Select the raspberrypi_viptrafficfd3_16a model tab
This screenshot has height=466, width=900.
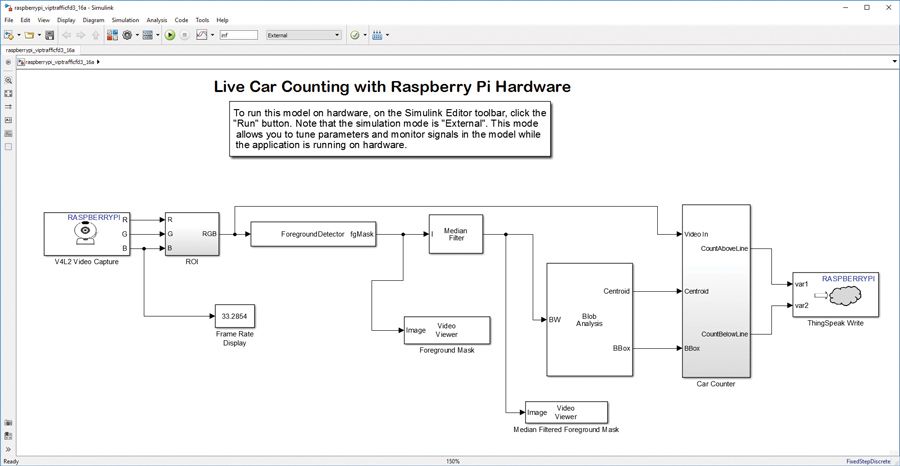click(36, 49)
